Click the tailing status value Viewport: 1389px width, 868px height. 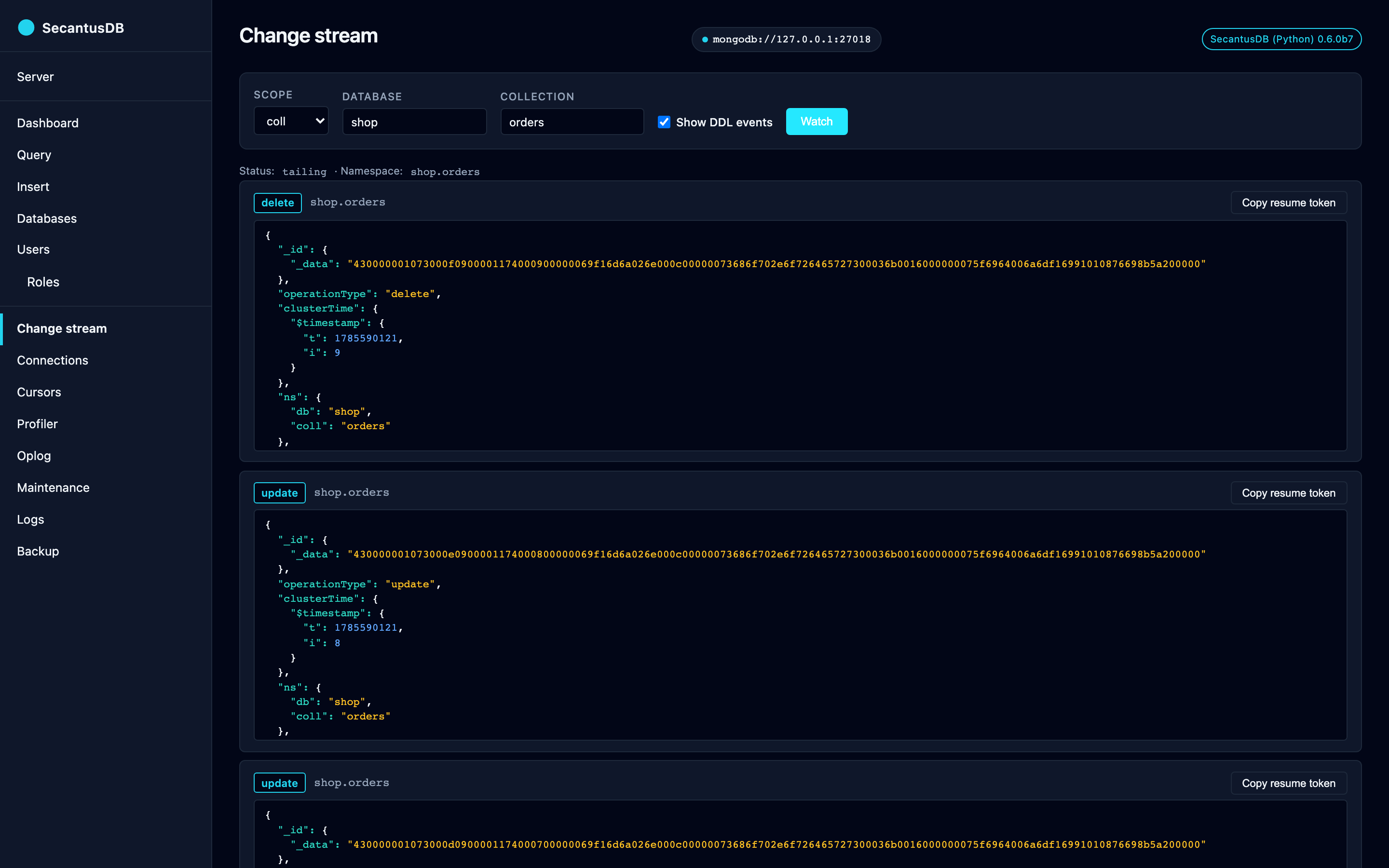pyautogui.click(x=304, y=172)
